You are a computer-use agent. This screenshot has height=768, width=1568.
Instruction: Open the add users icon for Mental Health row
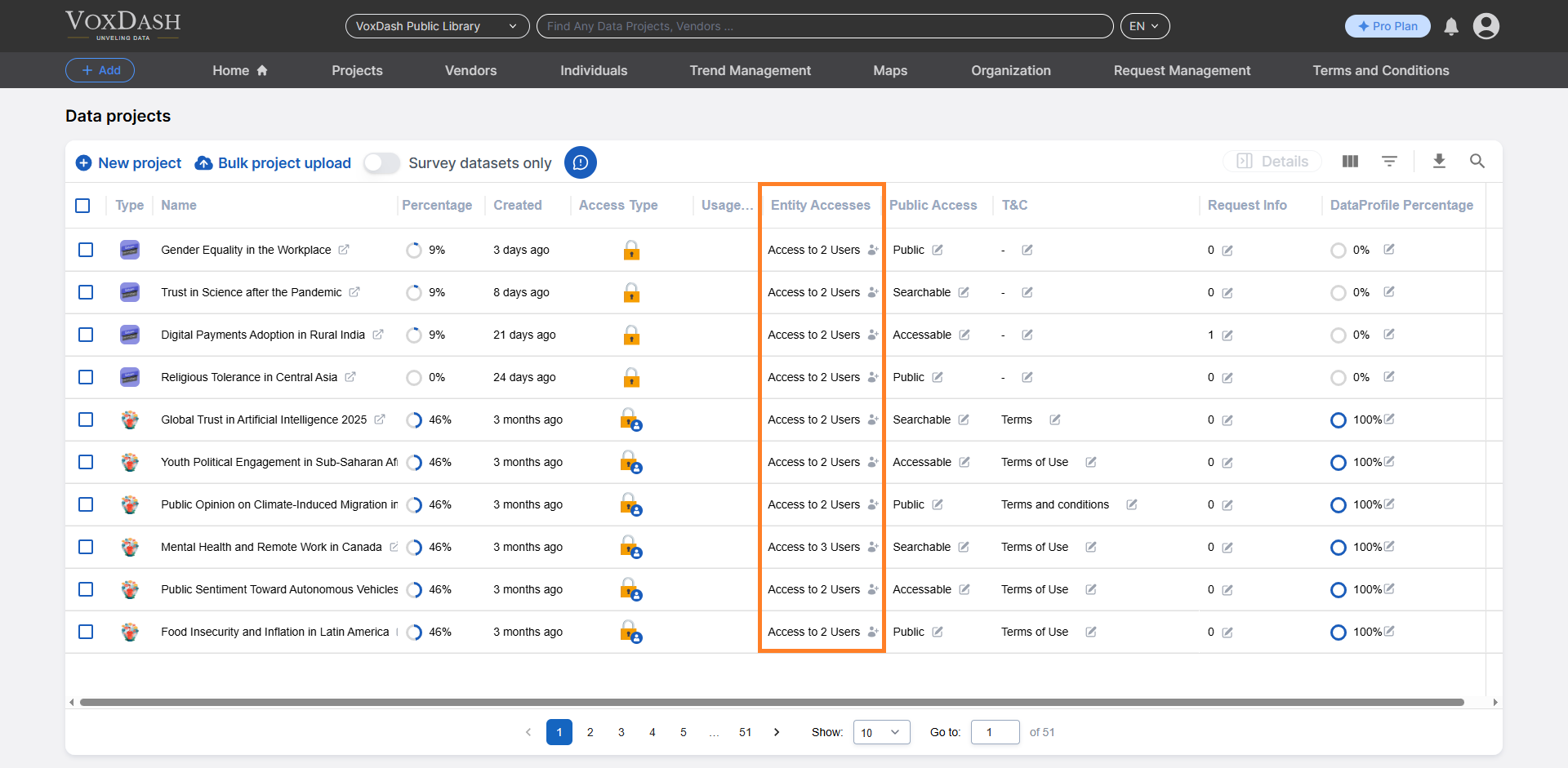tap(873, 547)
